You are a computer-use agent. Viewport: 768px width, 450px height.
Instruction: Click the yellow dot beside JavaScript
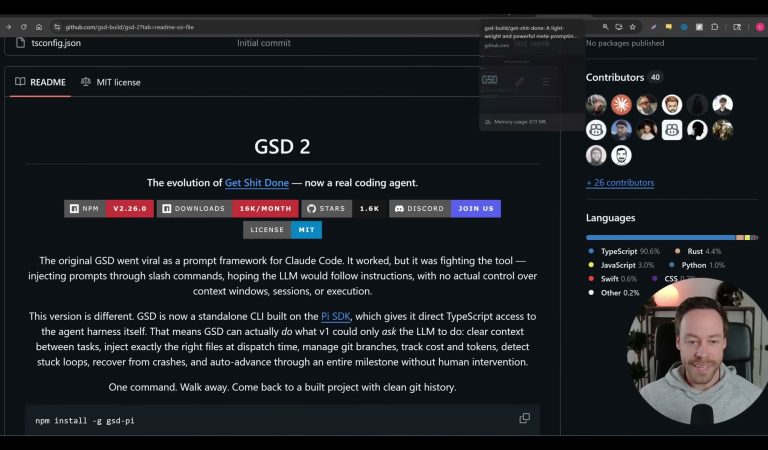coord(591,265)
